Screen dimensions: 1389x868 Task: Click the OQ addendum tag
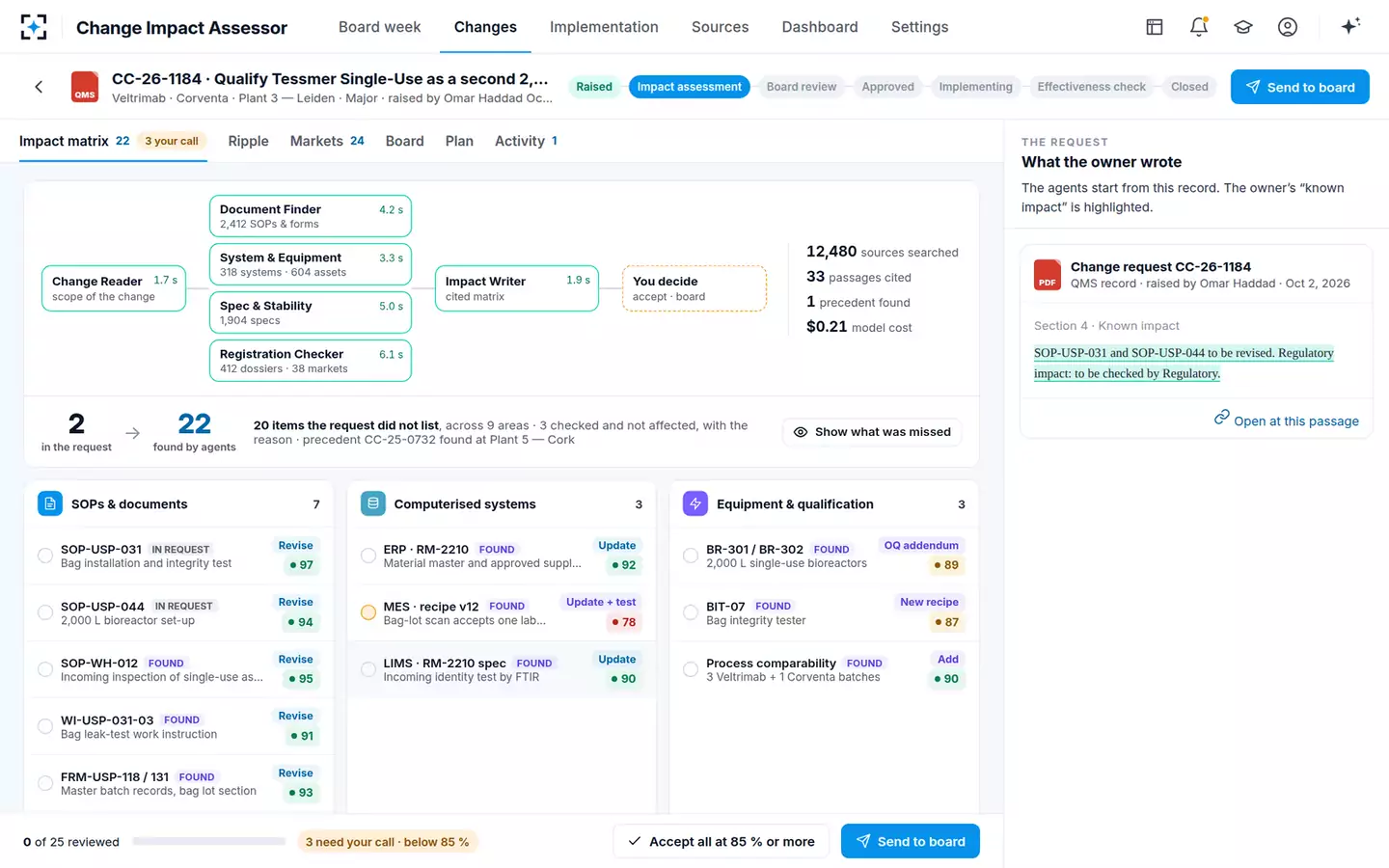coord(921,545)
